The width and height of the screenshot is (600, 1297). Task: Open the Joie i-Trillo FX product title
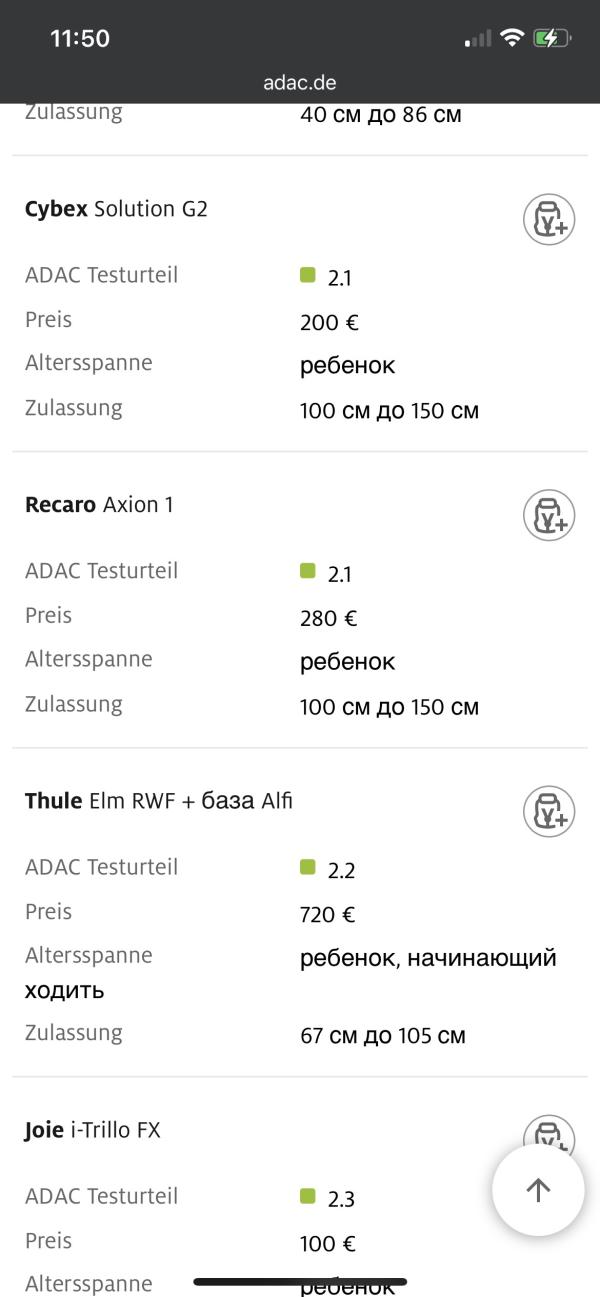tap(92, 1130)
